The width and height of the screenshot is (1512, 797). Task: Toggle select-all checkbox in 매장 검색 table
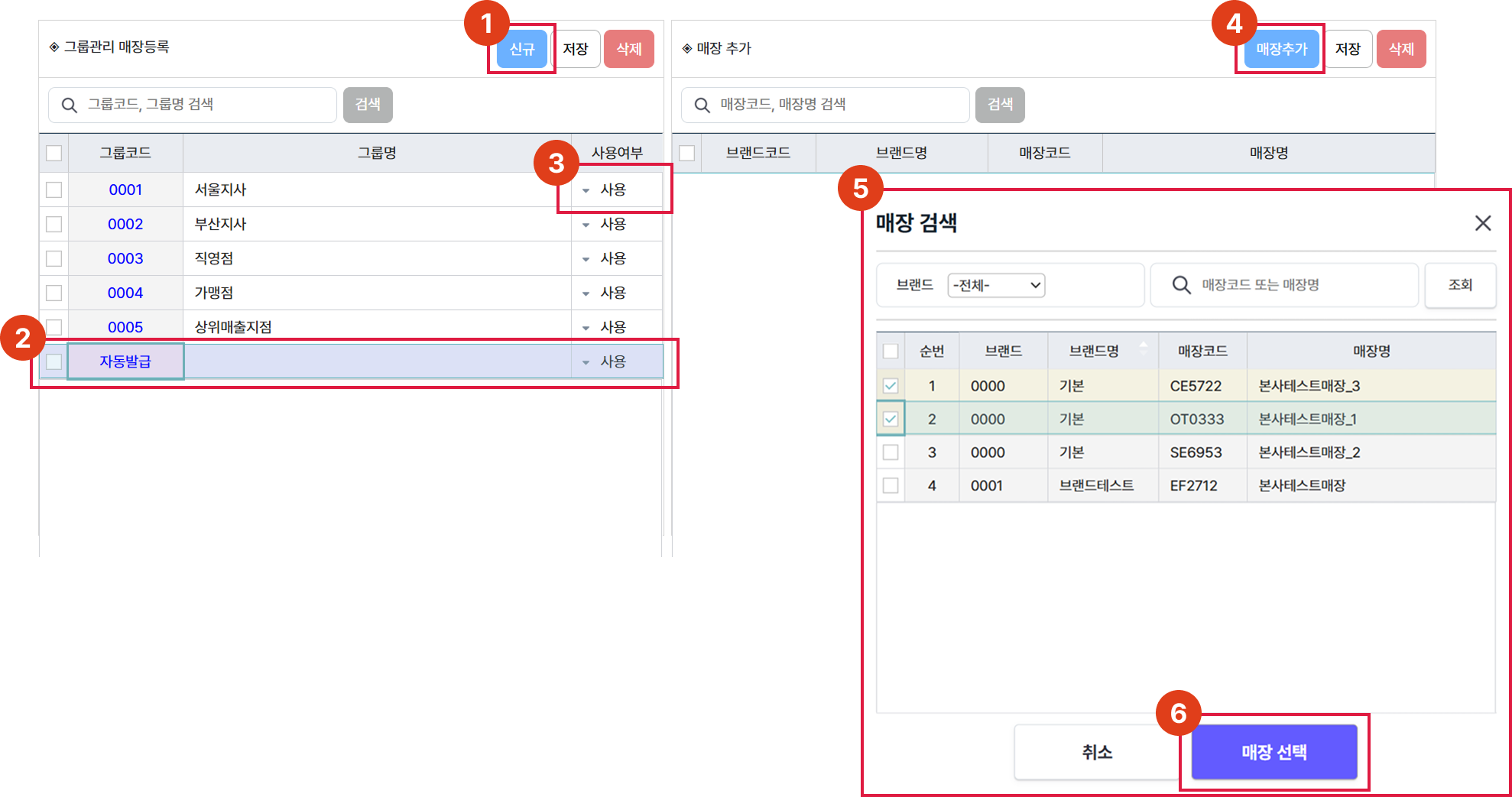coord(891,352)
